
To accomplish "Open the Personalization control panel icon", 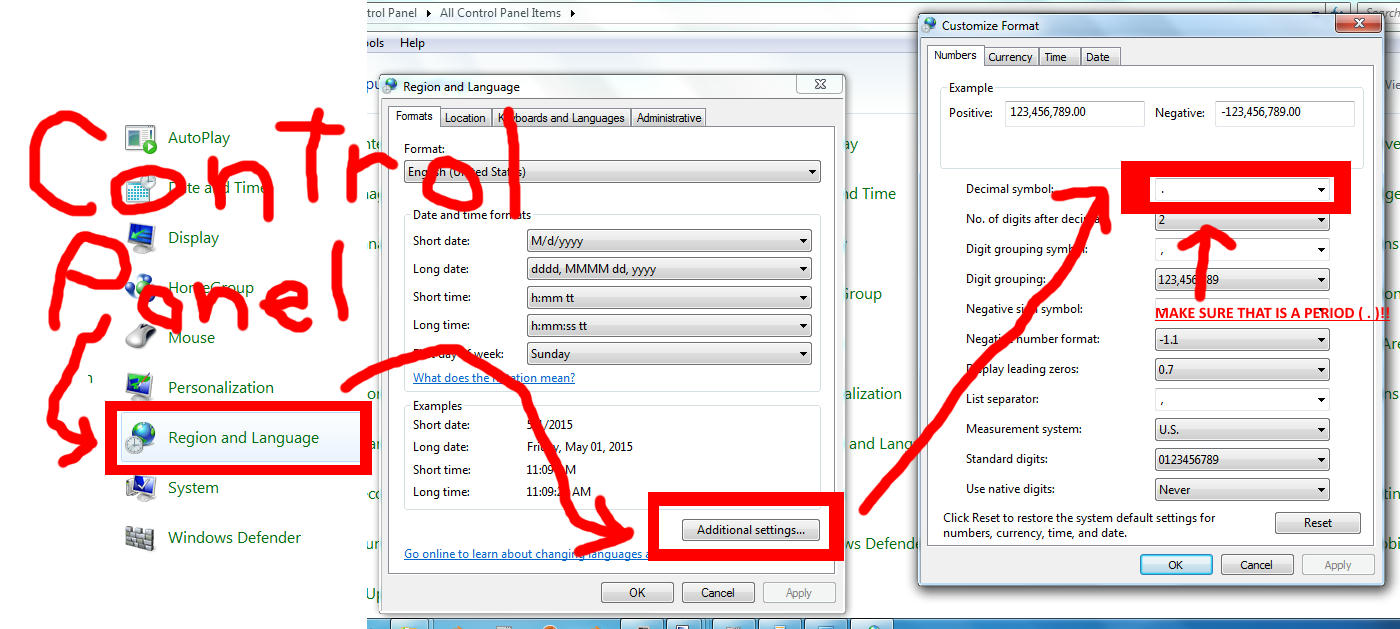I will tap(141, 388).
